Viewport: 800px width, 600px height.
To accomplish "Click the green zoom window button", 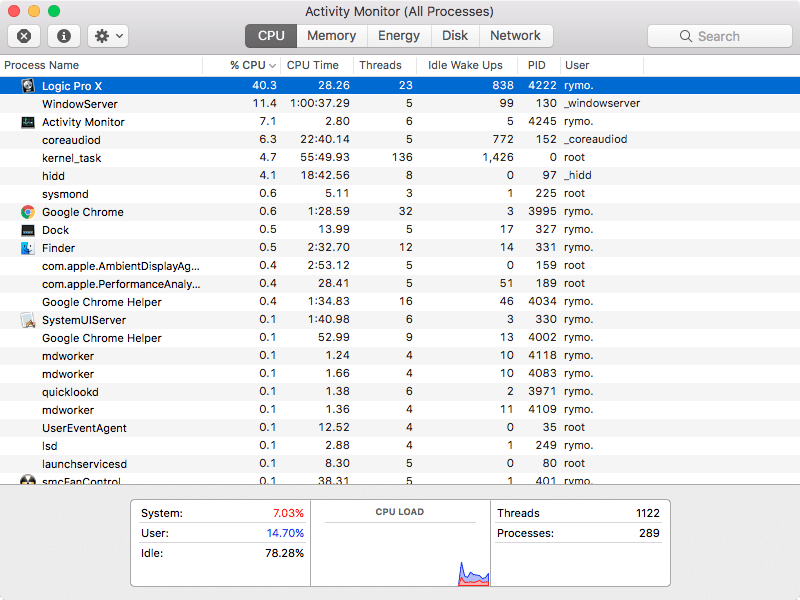I will click(x=54, y=11).
